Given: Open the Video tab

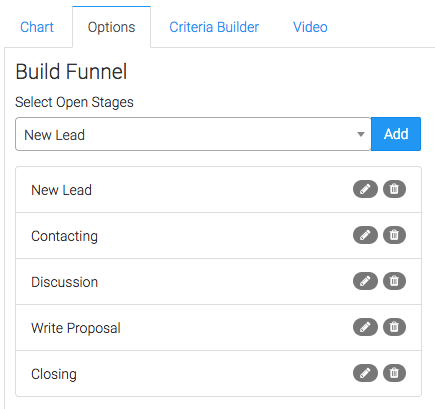Looking at the screenshot, I should [x=310, y=27].
